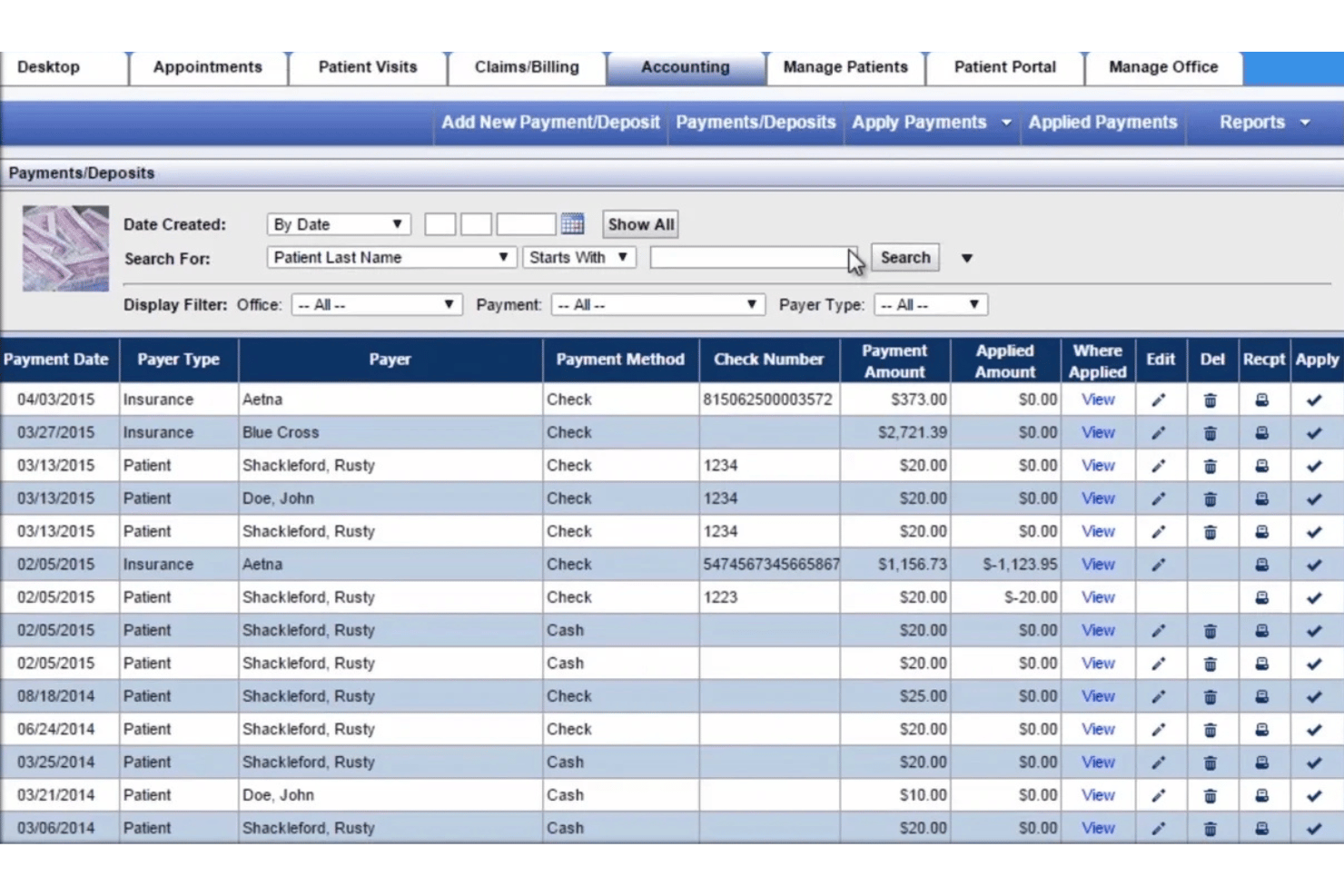Open the Patient Visits tab
The width and height of the screenshot is (1344, 896).
coord(368,67)
